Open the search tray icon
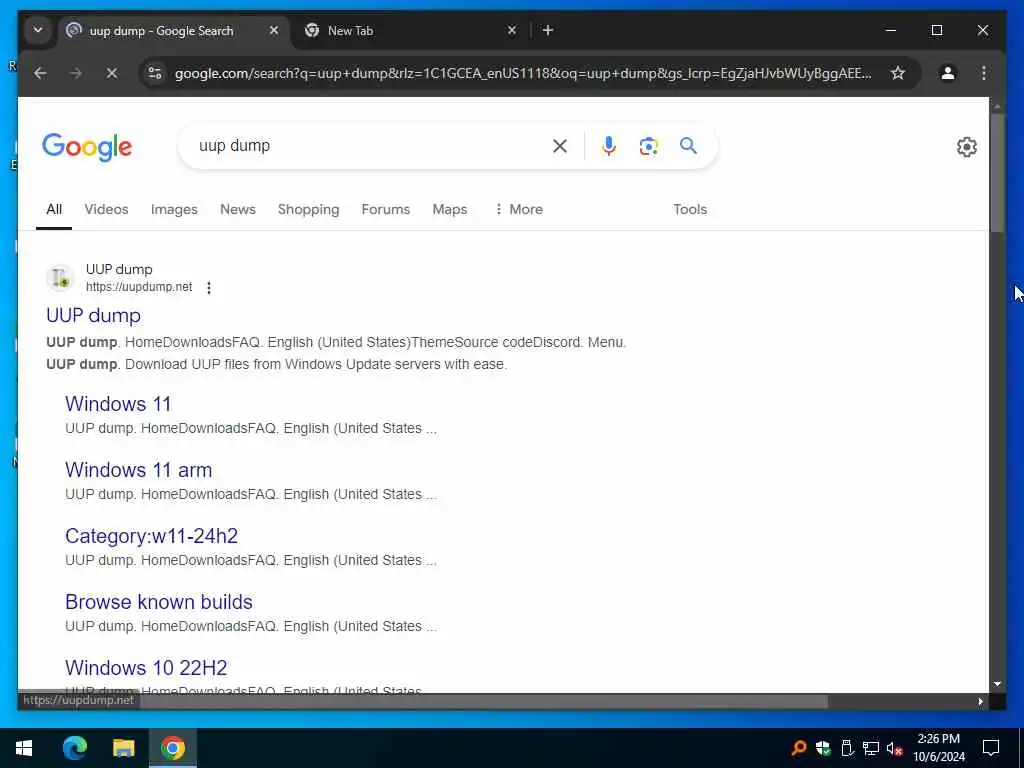Image resolution: width=1024 pixels, height=768 pixels. [798, 748]
